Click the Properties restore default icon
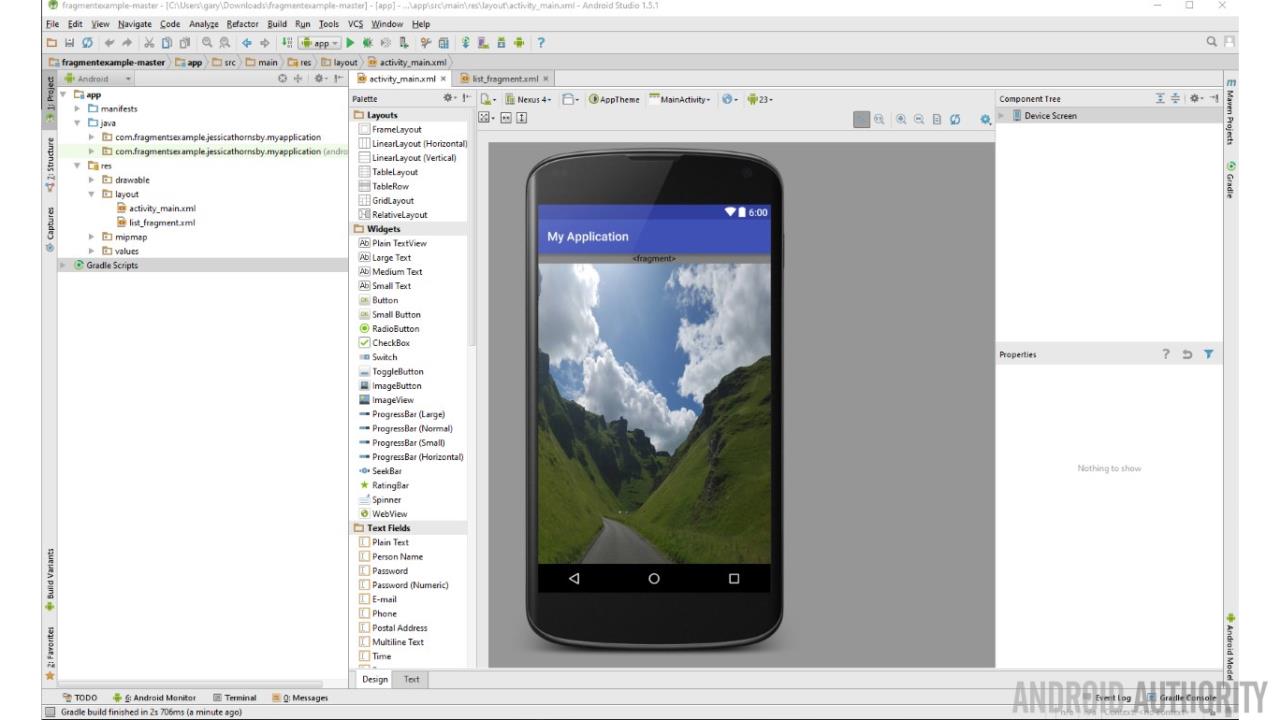This screenshot has width=1280, height=720. coord(1187,354)
